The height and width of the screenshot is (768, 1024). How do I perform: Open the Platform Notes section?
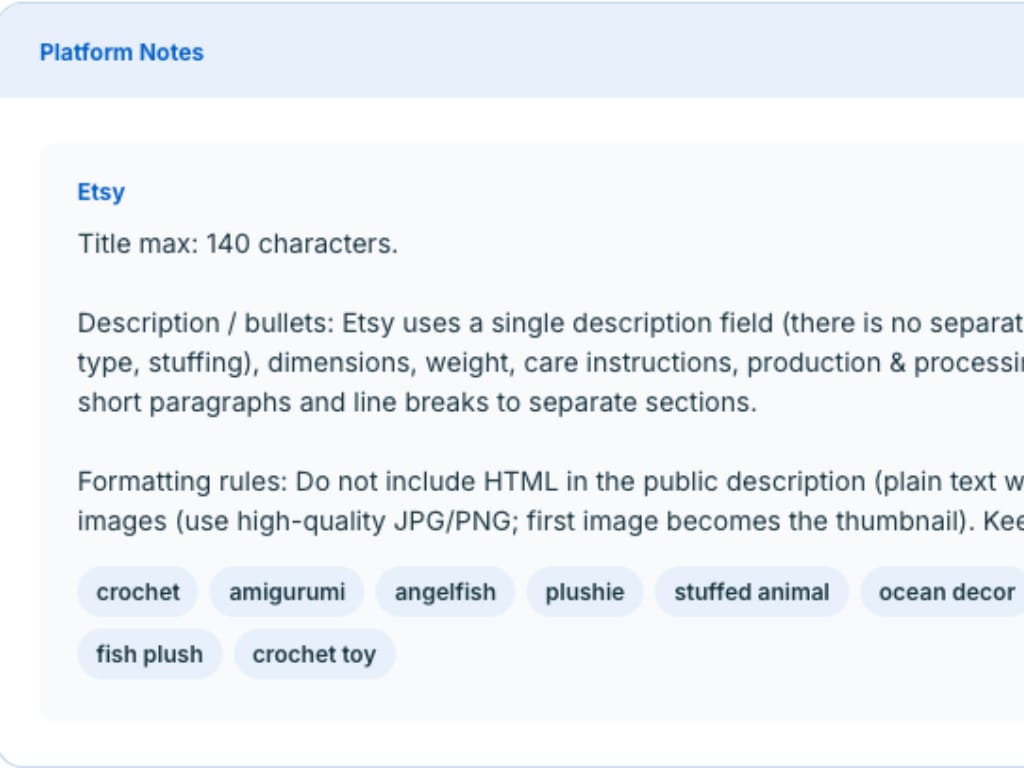(121, 52)
